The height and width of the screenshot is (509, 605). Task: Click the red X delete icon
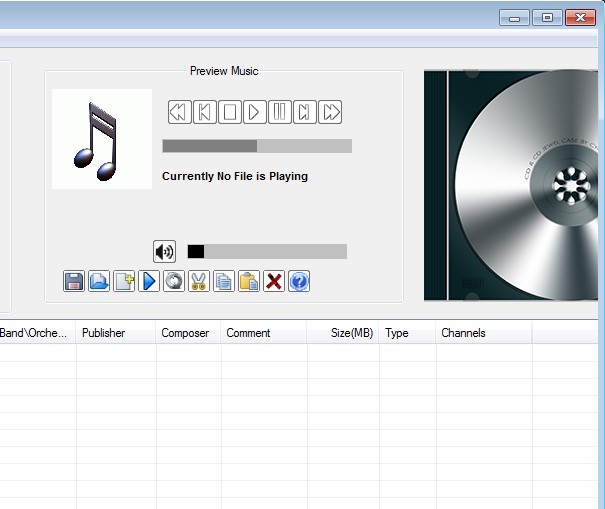274,281
